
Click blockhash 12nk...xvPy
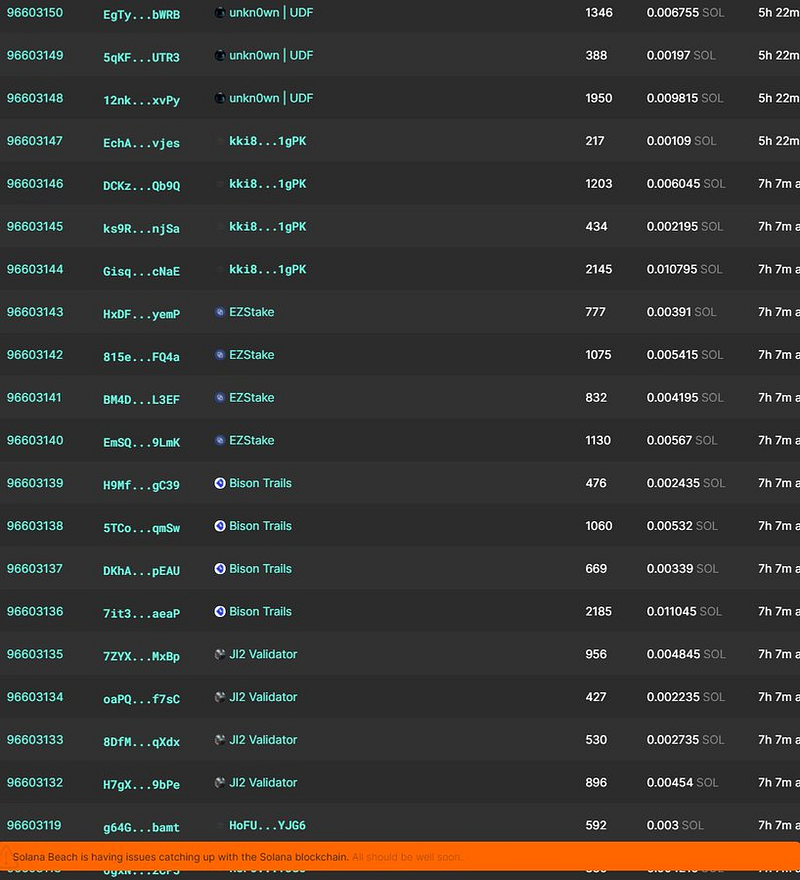click(x=141, y=100)
